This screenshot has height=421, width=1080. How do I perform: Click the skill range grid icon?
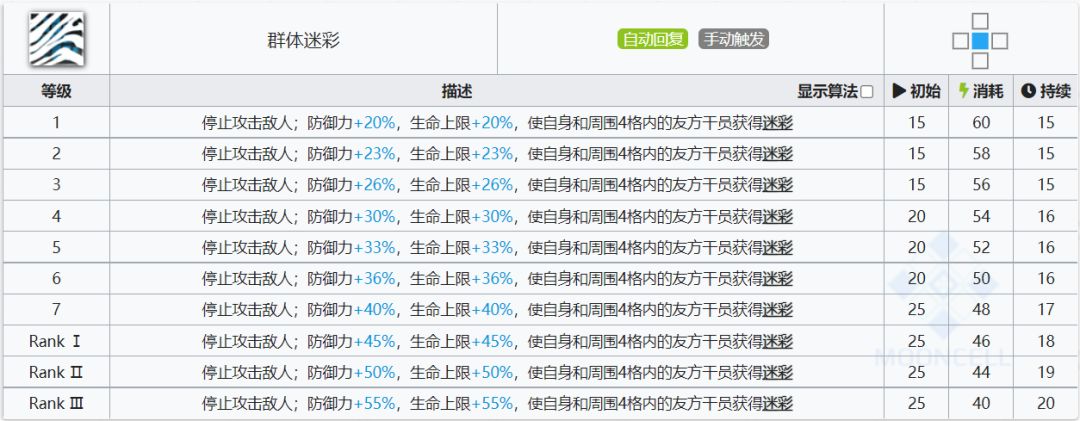click(980, 41)
